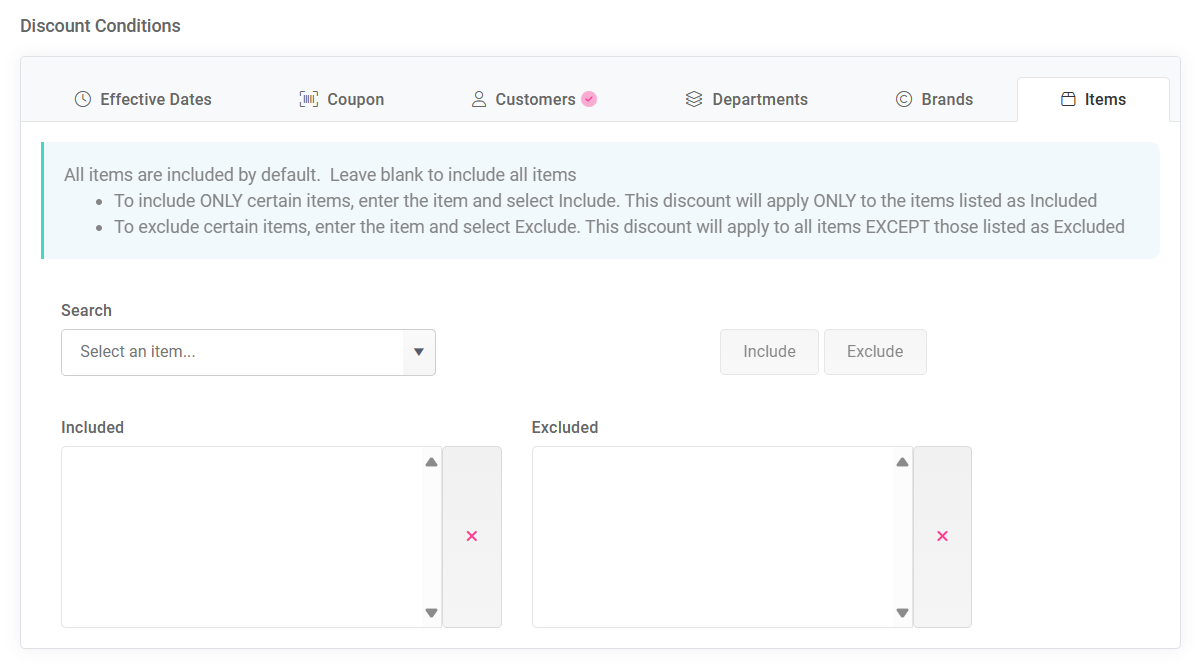The width and height of the screenshot is (1199, 669).
Task: Click the barcode icon next to Coupon
Action: click(x=308, y=99)
